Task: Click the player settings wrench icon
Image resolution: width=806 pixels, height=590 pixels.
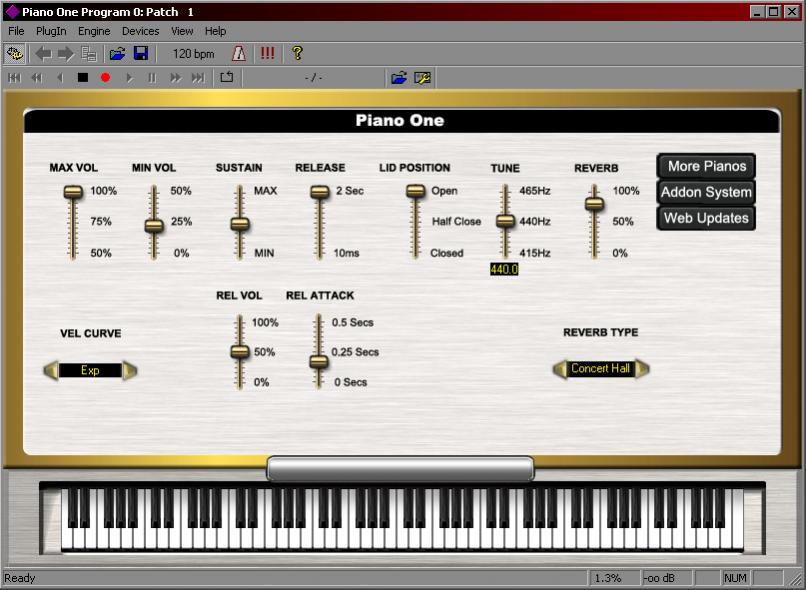Action: (422, 78)
